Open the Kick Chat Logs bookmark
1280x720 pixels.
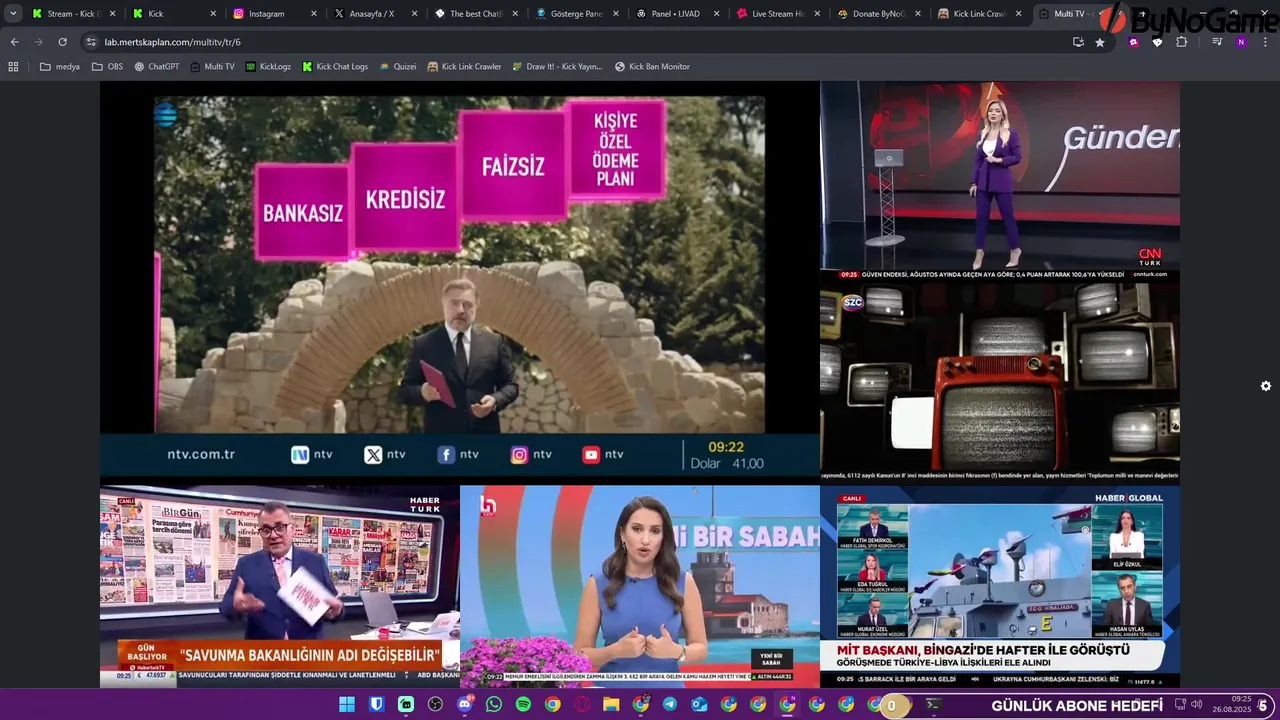[335, 67]
